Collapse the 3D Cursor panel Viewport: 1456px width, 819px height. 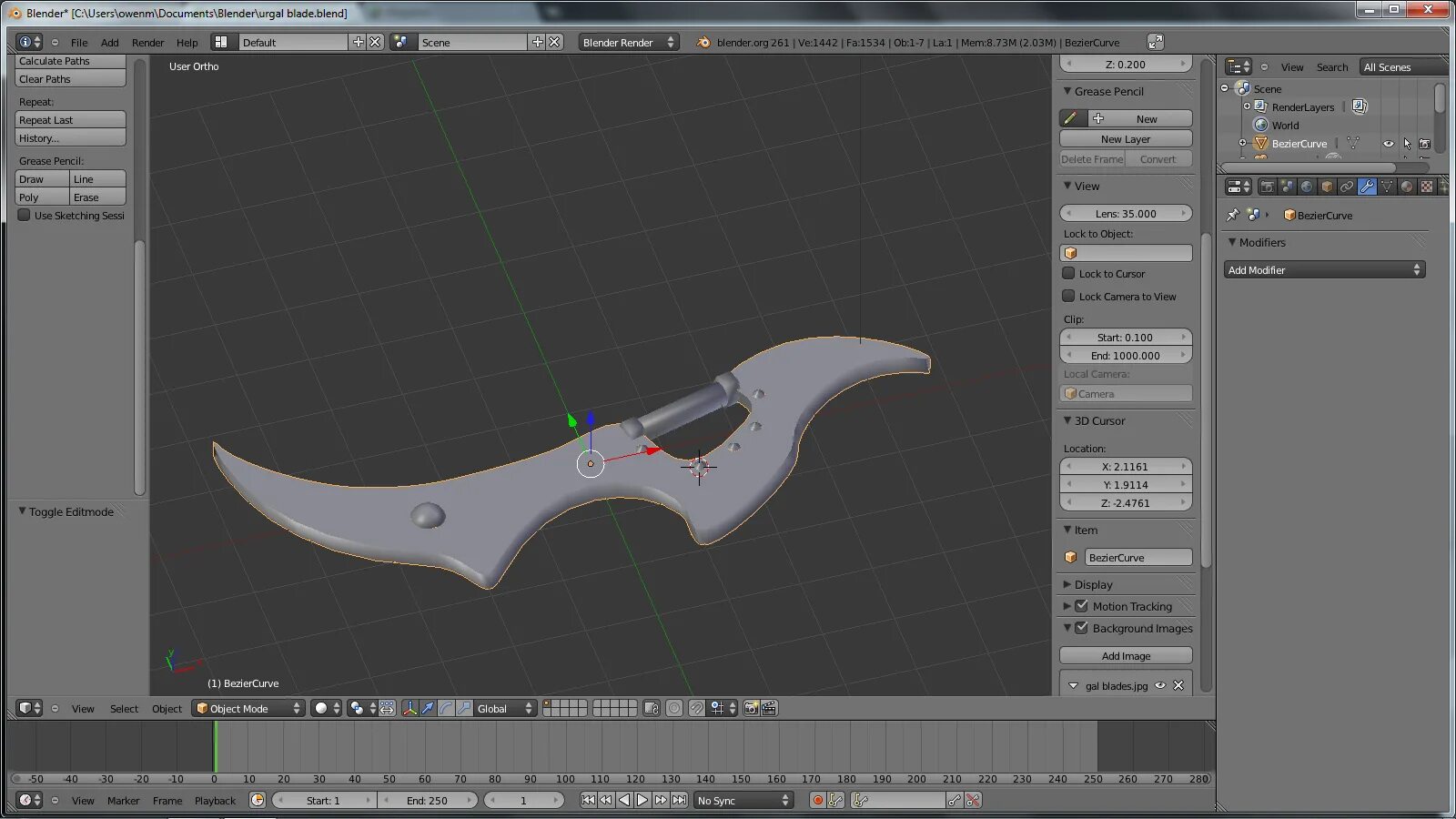coord(1067,420)
